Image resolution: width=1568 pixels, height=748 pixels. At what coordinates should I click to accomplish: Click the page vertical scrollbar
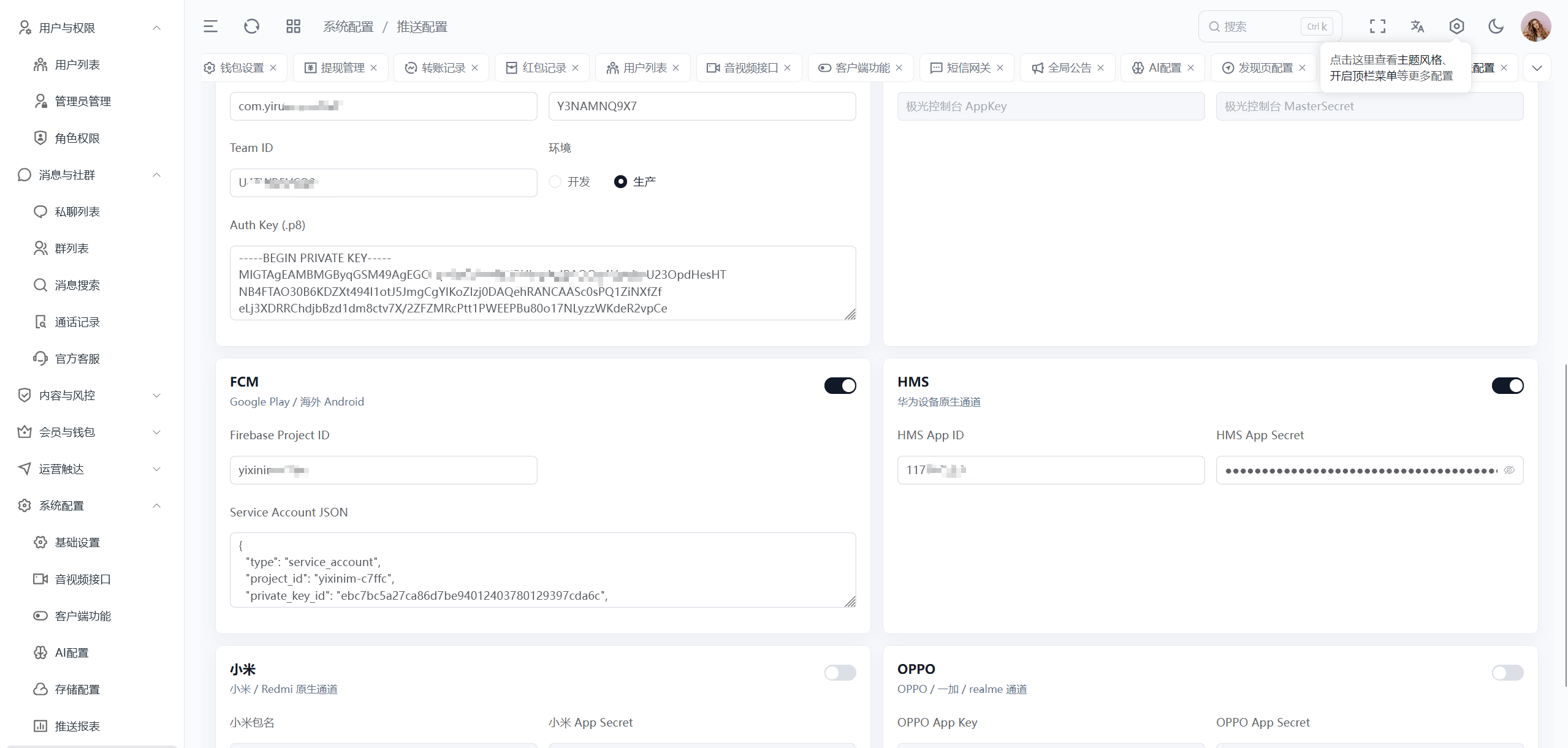point(1566,526)
